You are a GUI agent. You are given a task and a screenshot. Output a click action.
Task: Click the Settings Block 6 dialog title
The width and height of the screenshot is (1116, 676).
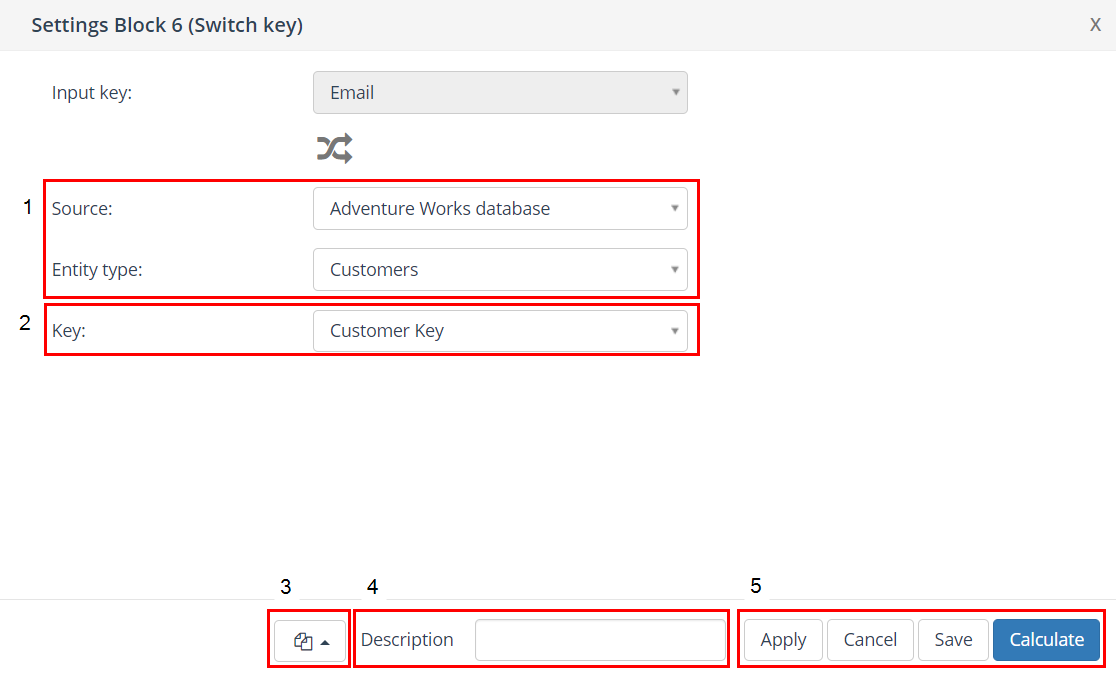[x=167, y=25]
